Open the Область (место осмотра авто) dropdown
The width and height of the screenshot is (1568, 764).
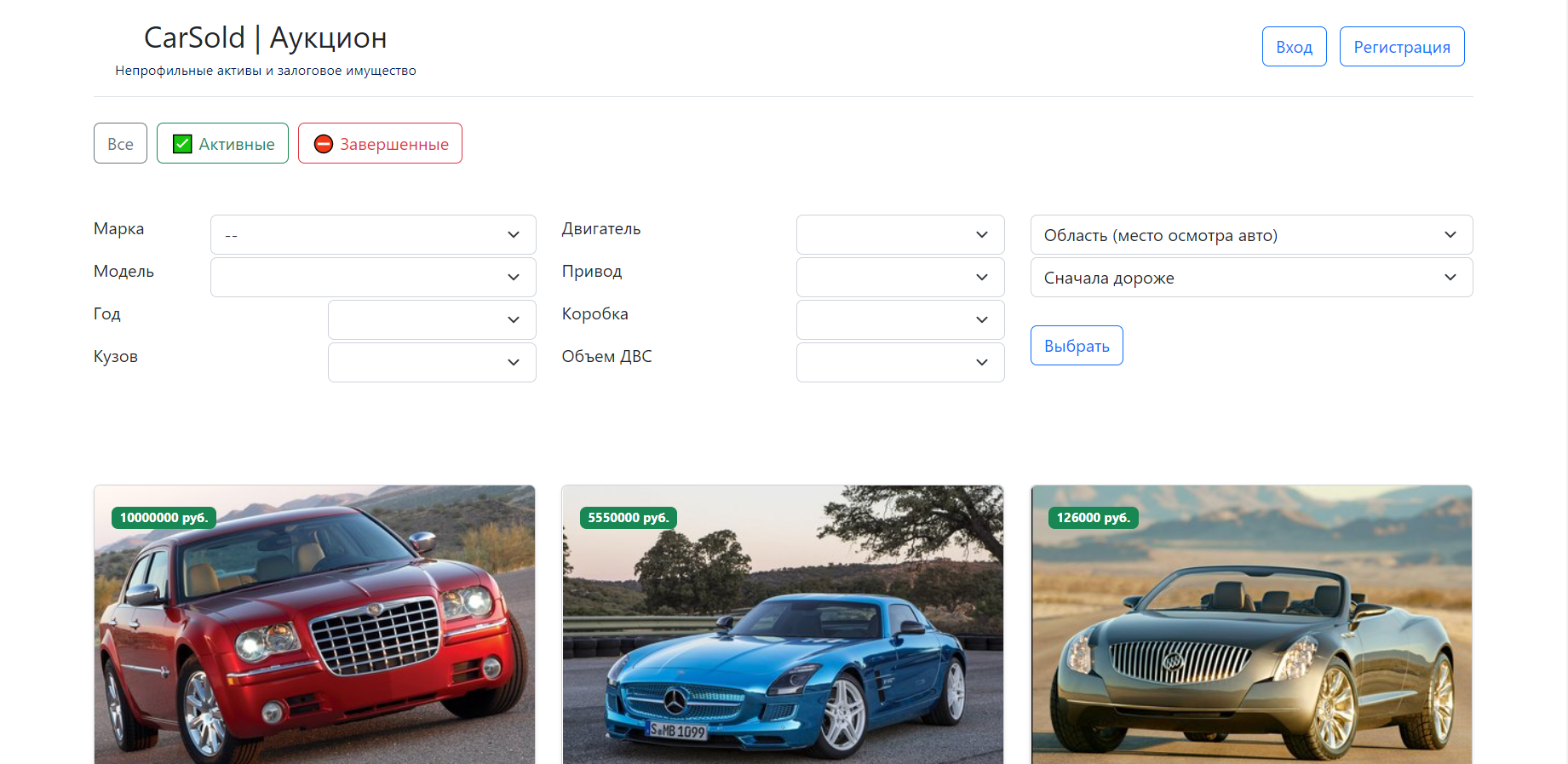1251,234
